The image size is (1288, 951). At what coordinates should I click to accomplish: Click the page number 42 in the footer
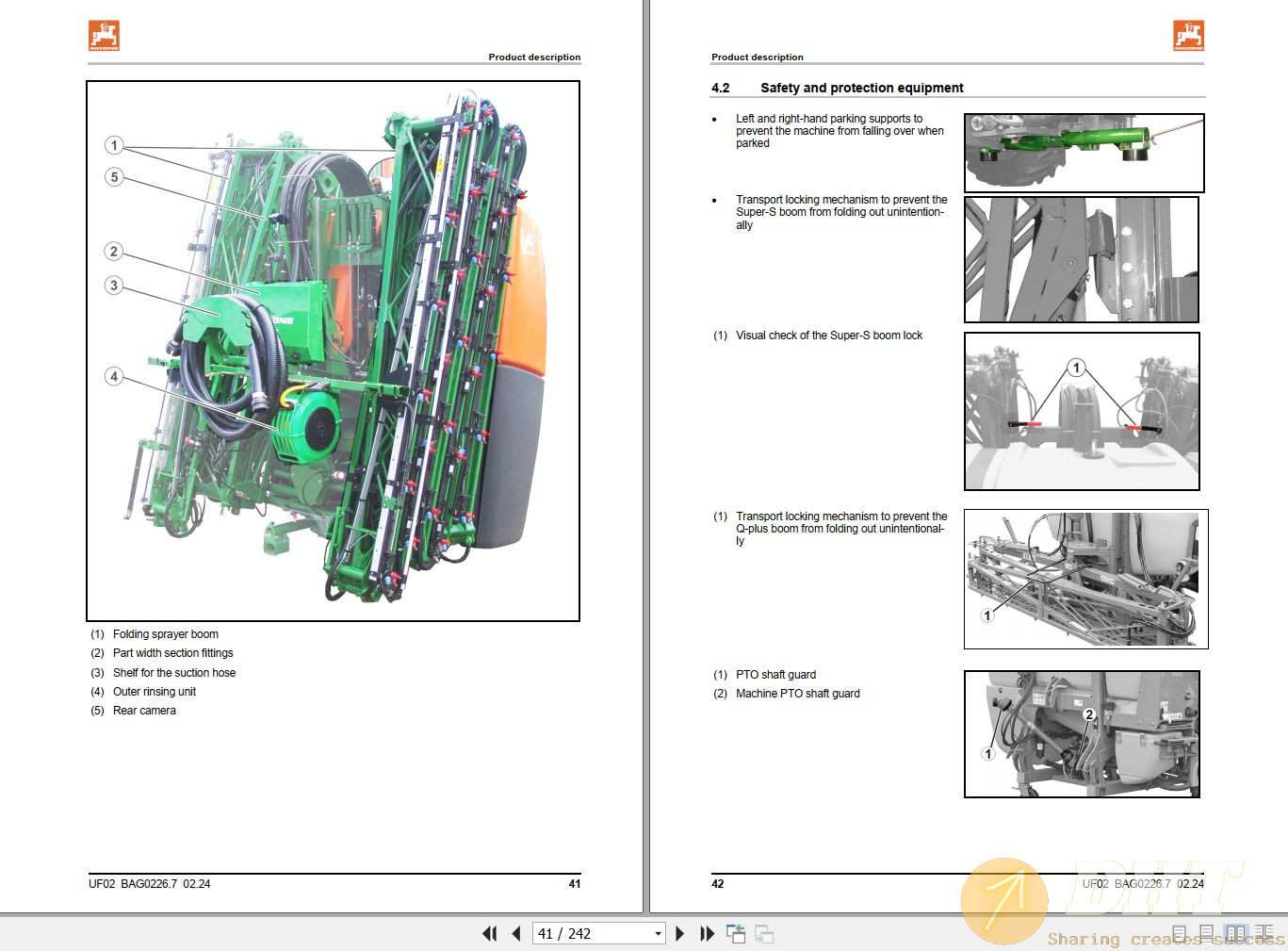(718, 884)
